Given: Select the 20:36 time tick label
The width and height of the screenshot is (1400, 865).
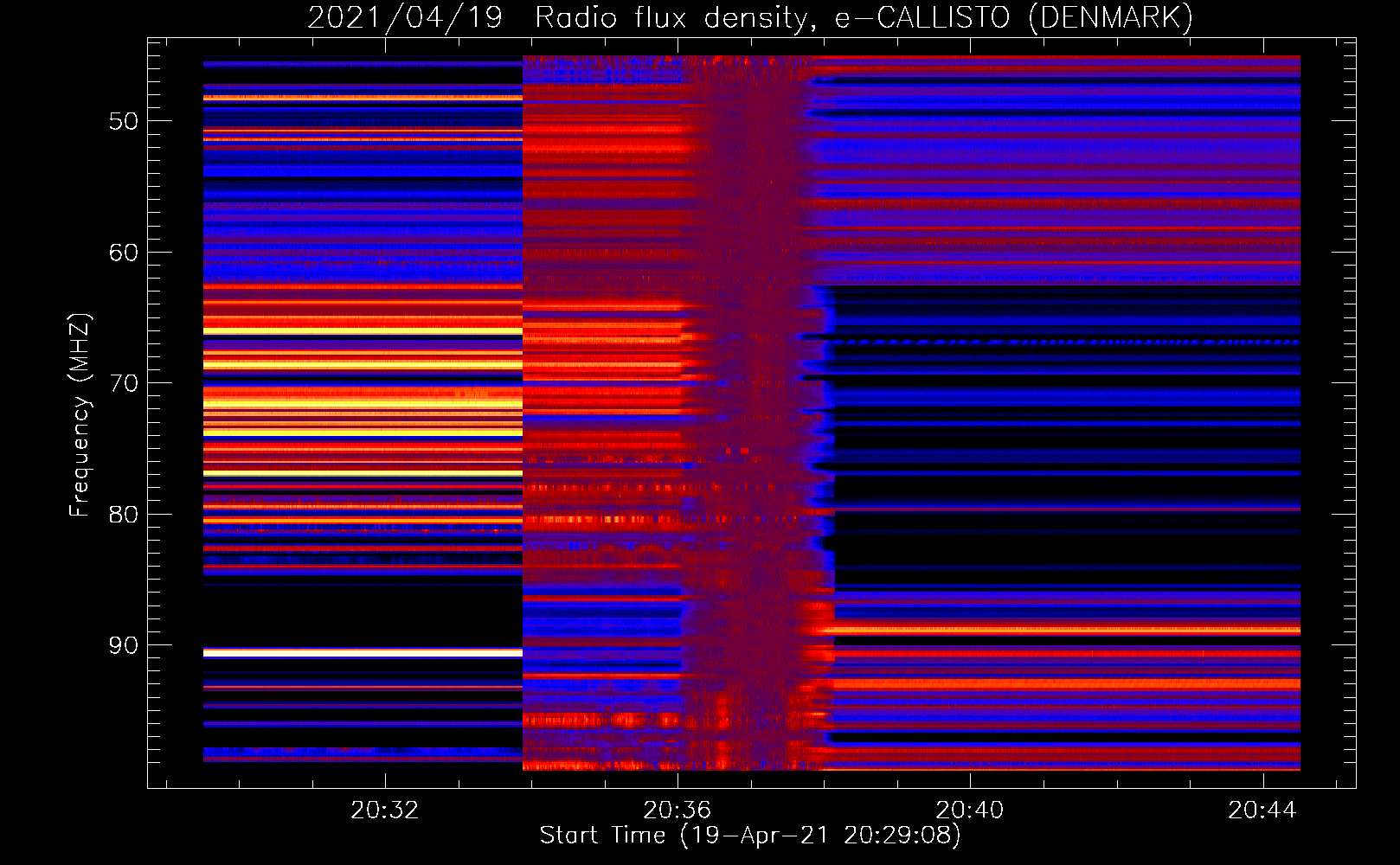Looking at the screenshot, I should pos(677,810).
